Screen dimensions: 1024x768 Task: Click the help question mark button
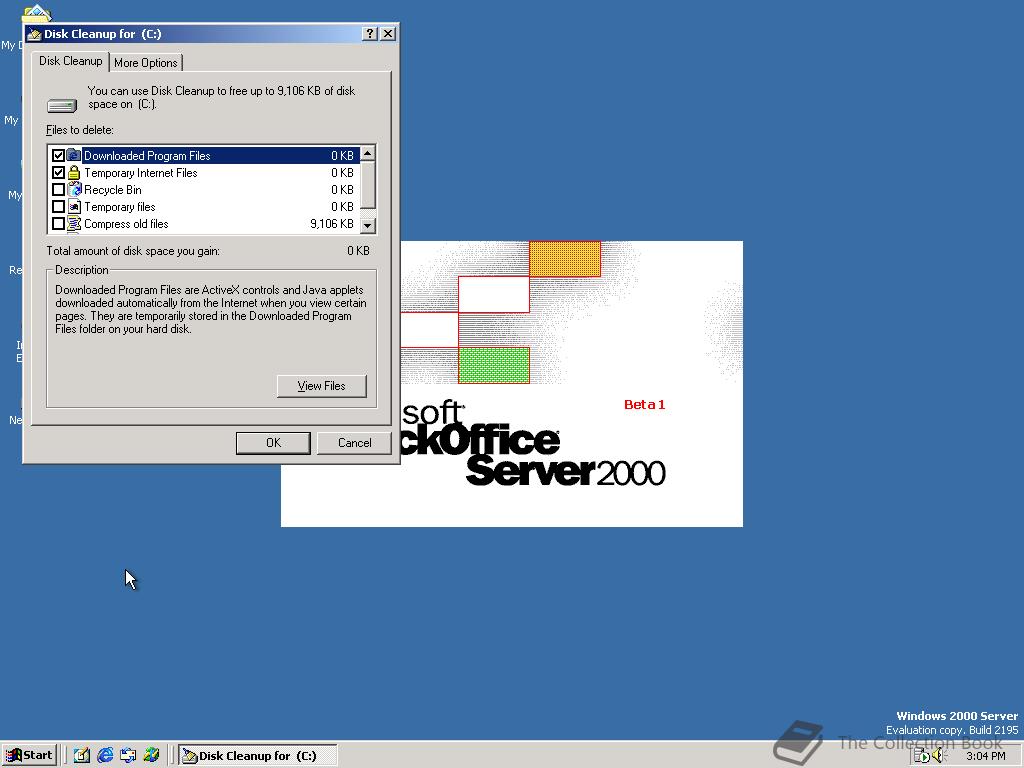pos(370,33)
